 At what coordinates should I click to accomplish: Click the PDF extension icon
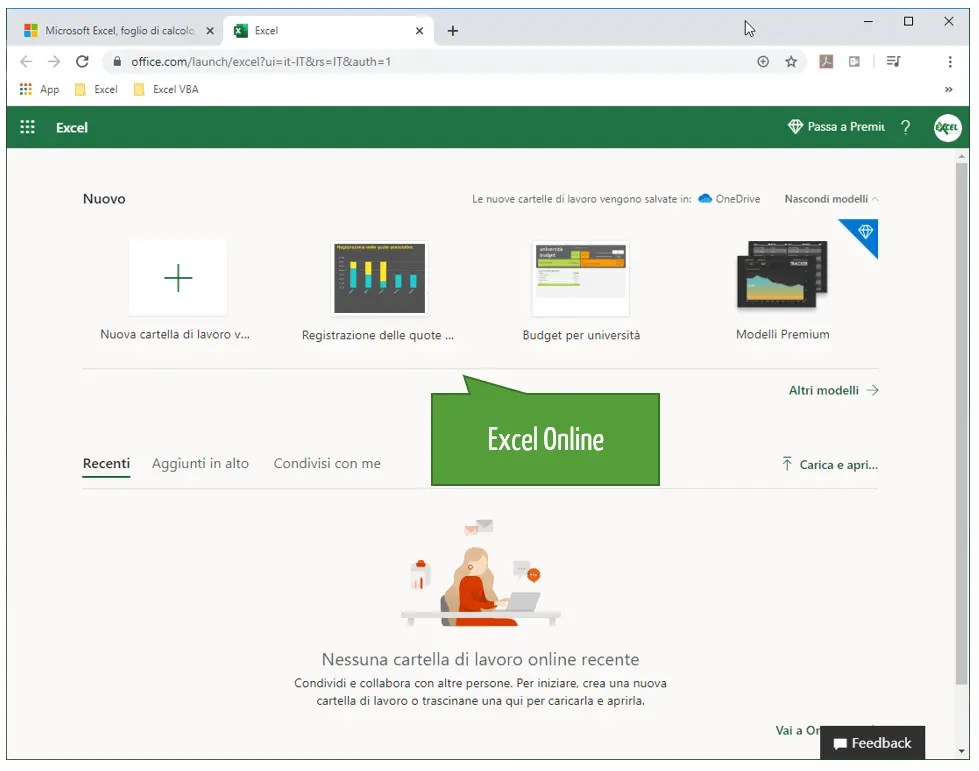826,61
